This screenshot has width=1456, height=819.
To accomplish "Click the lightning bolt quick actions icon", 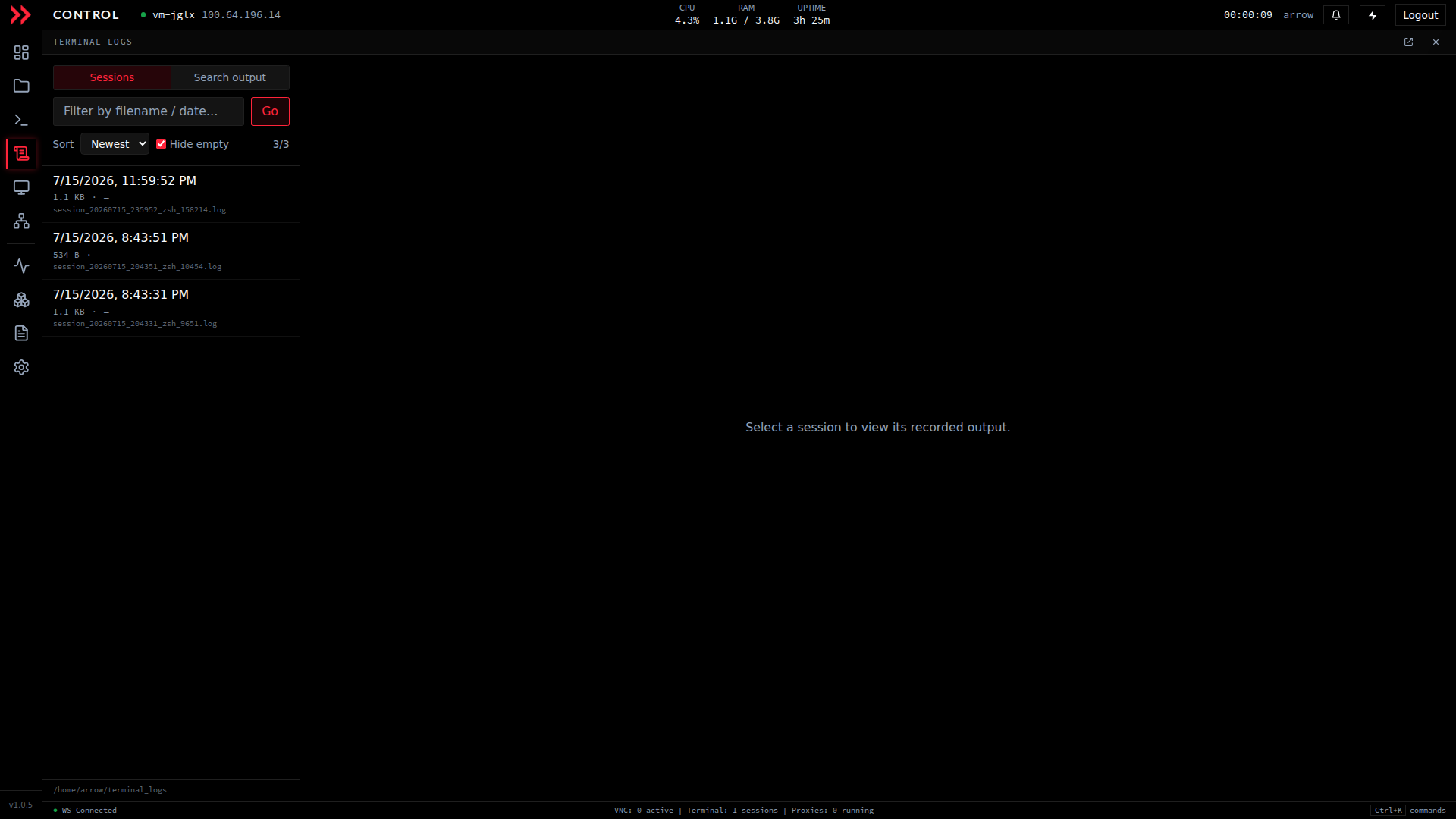I will point(1373,15).
